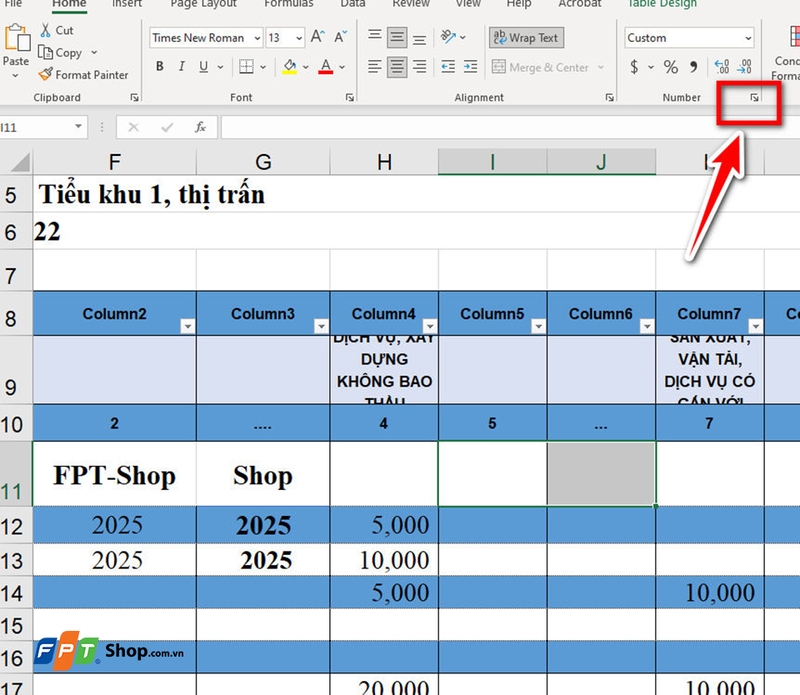Switch to the Formulas ribbon tab
This screenshot has height=695, width=800.
[288, 5]
